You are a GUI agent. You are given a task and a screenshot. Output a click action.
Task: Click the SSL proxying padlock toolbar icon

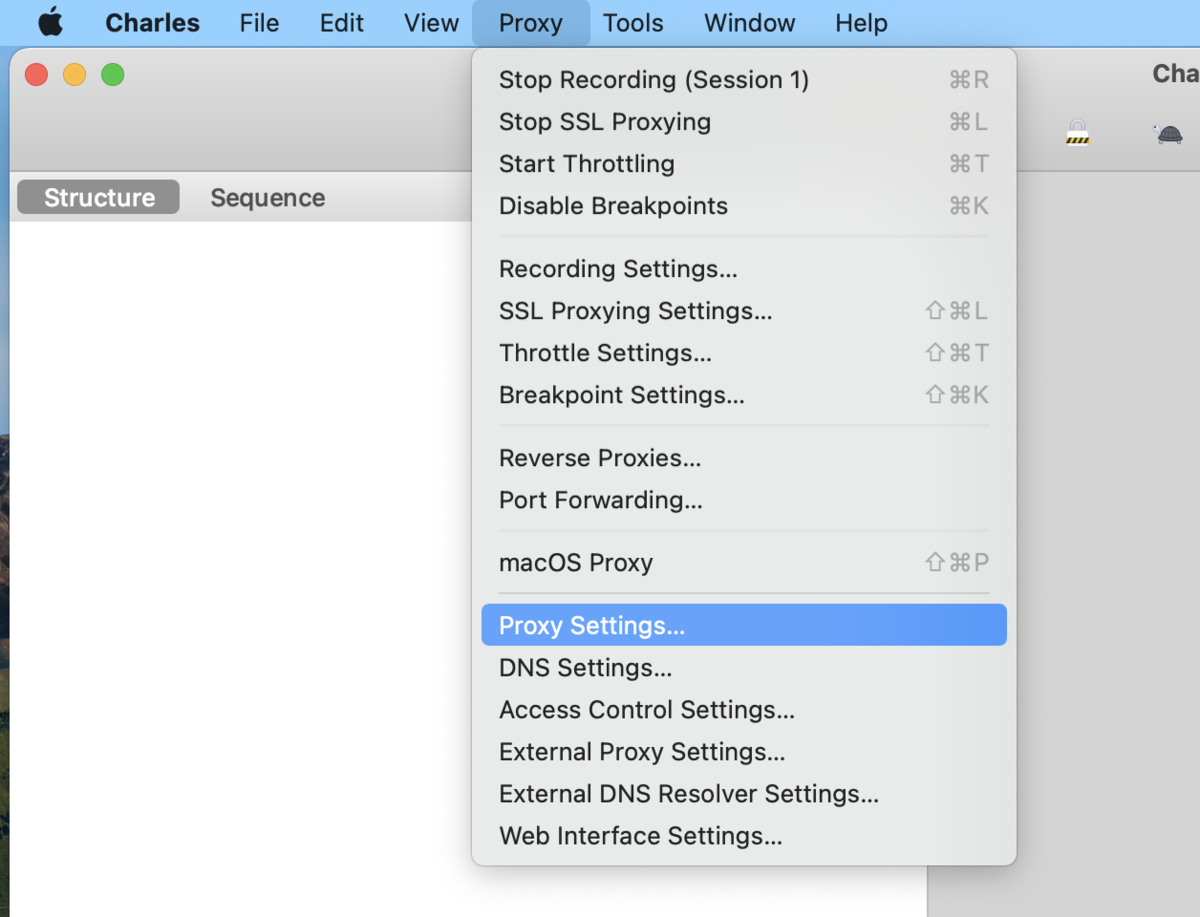[x=1077, y=133]
